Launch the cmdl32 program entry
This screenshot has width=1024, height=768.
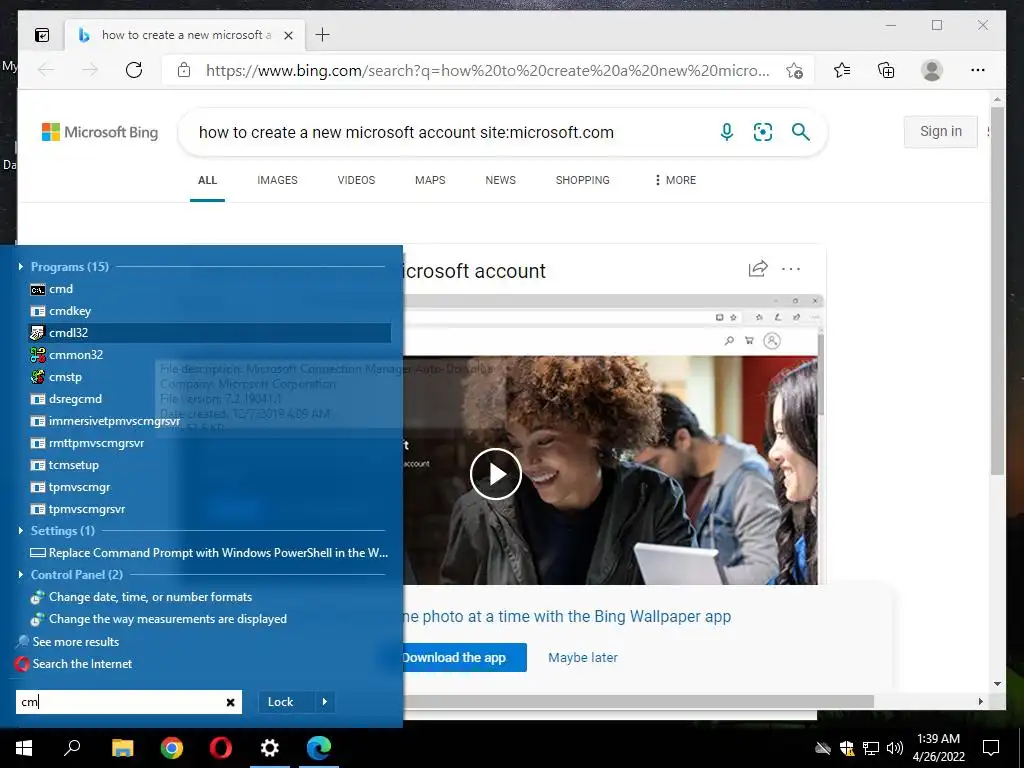tap(210, 332)
